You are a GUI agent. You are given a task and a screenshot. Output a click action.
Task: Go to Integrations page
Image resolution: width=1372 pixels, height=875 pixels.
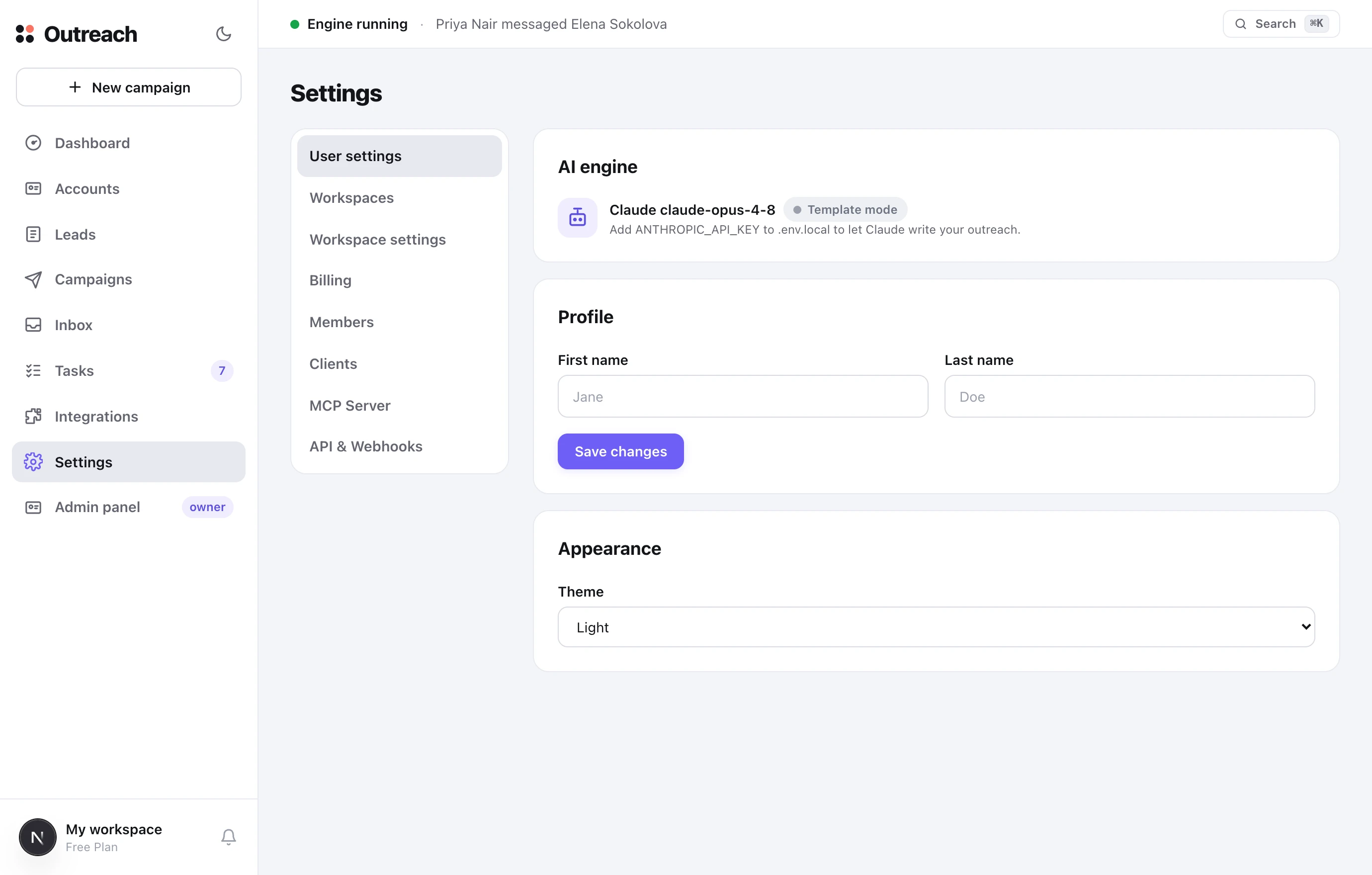[x=129, y=417]
